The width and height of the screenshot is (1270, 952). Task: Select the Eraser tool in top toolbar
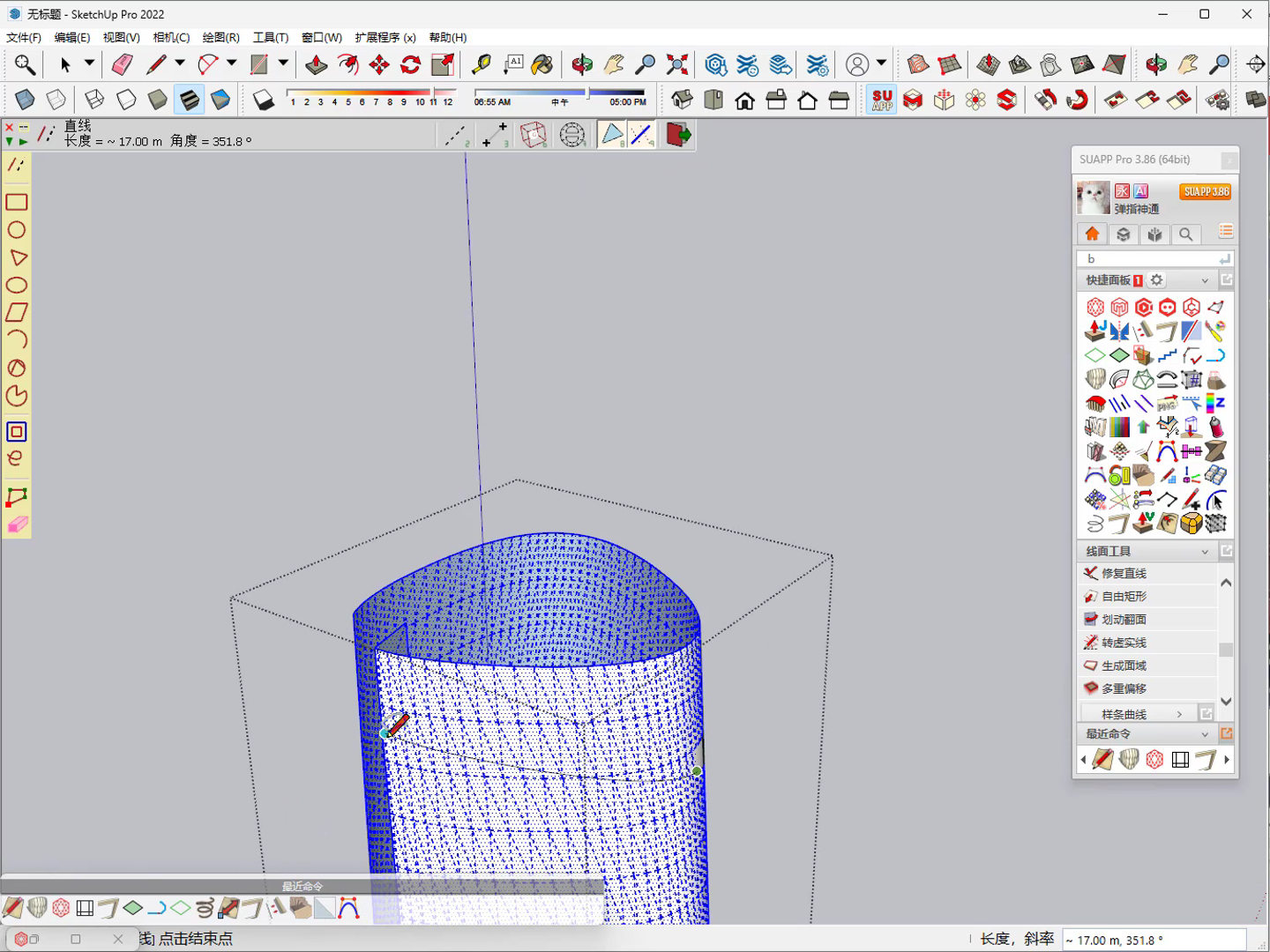coord(122,64)
